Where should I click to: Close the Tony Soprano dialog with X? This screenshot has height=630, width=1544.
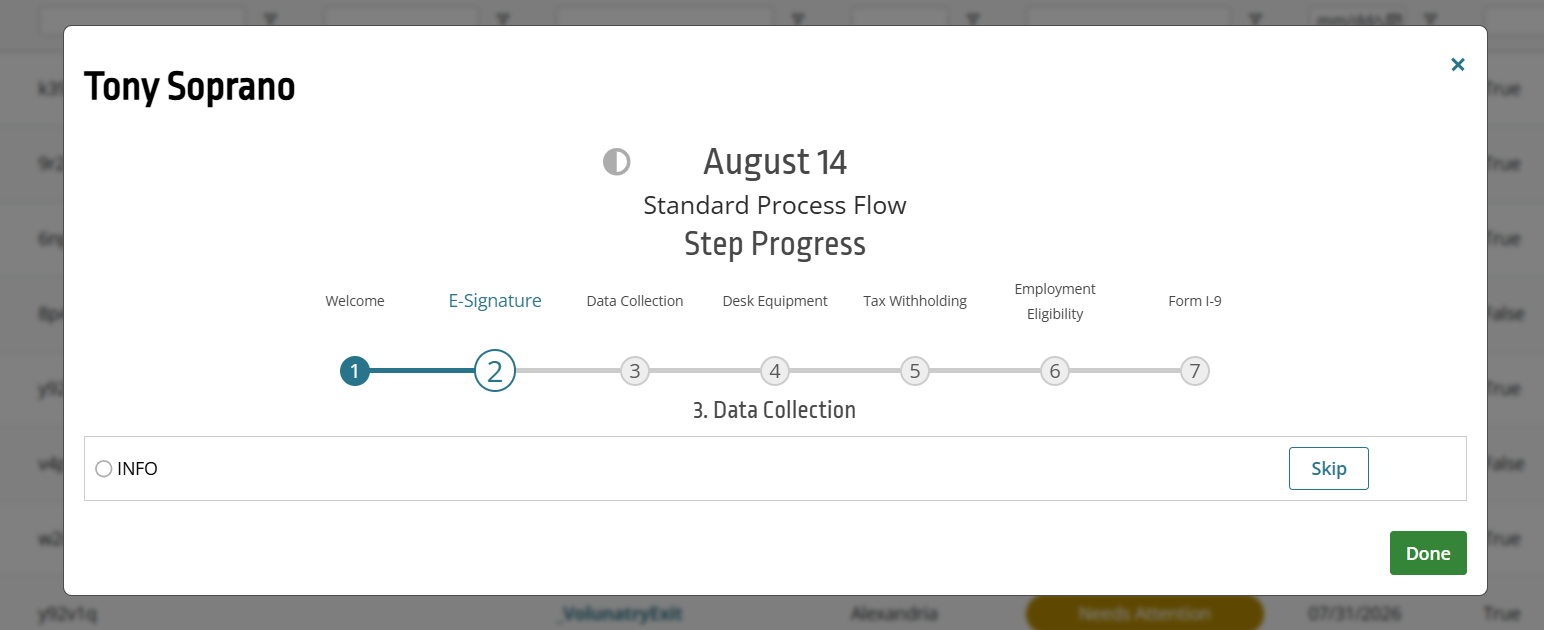click(1458, 65)
